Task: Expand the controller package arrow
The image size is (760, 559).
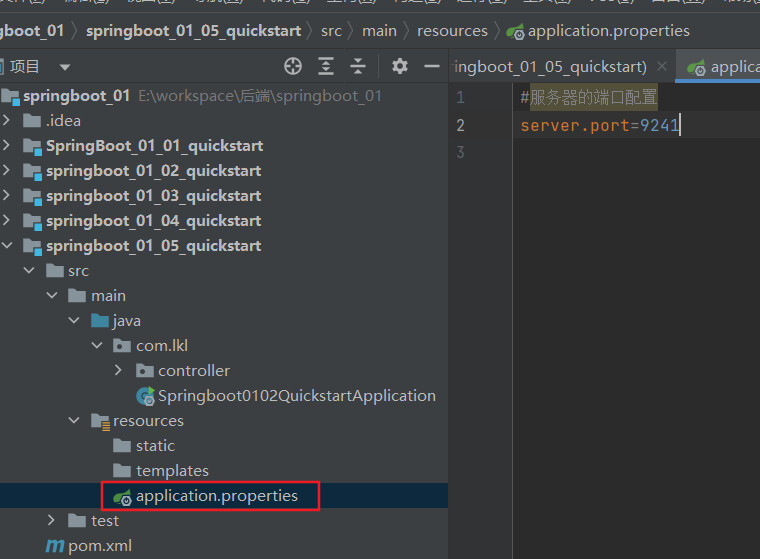Action: point(119,370)
